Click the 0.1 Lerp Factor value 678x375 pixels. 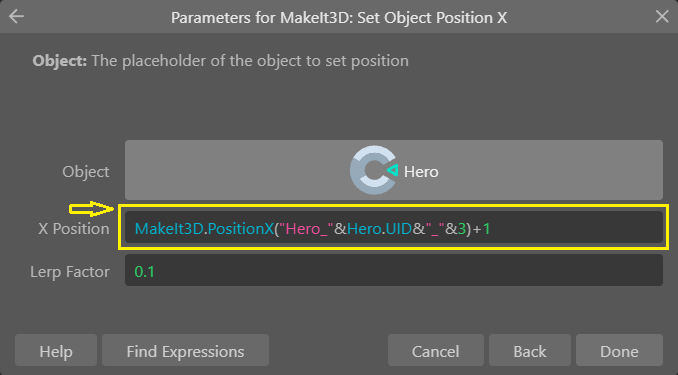click(144, 272)
